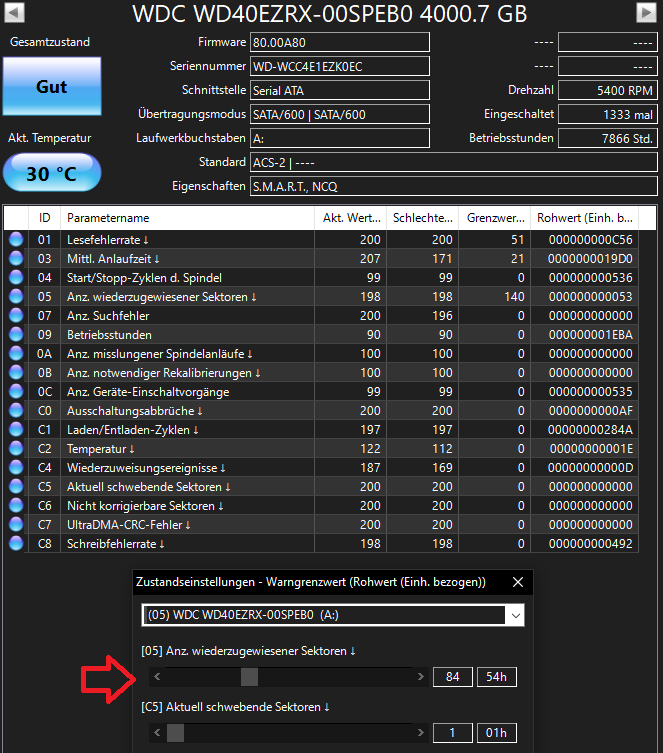Image resolution: width=663 pixels, height=753 pixels.
Task: Sort by the Parametername column header
Action: pos(187,218)
